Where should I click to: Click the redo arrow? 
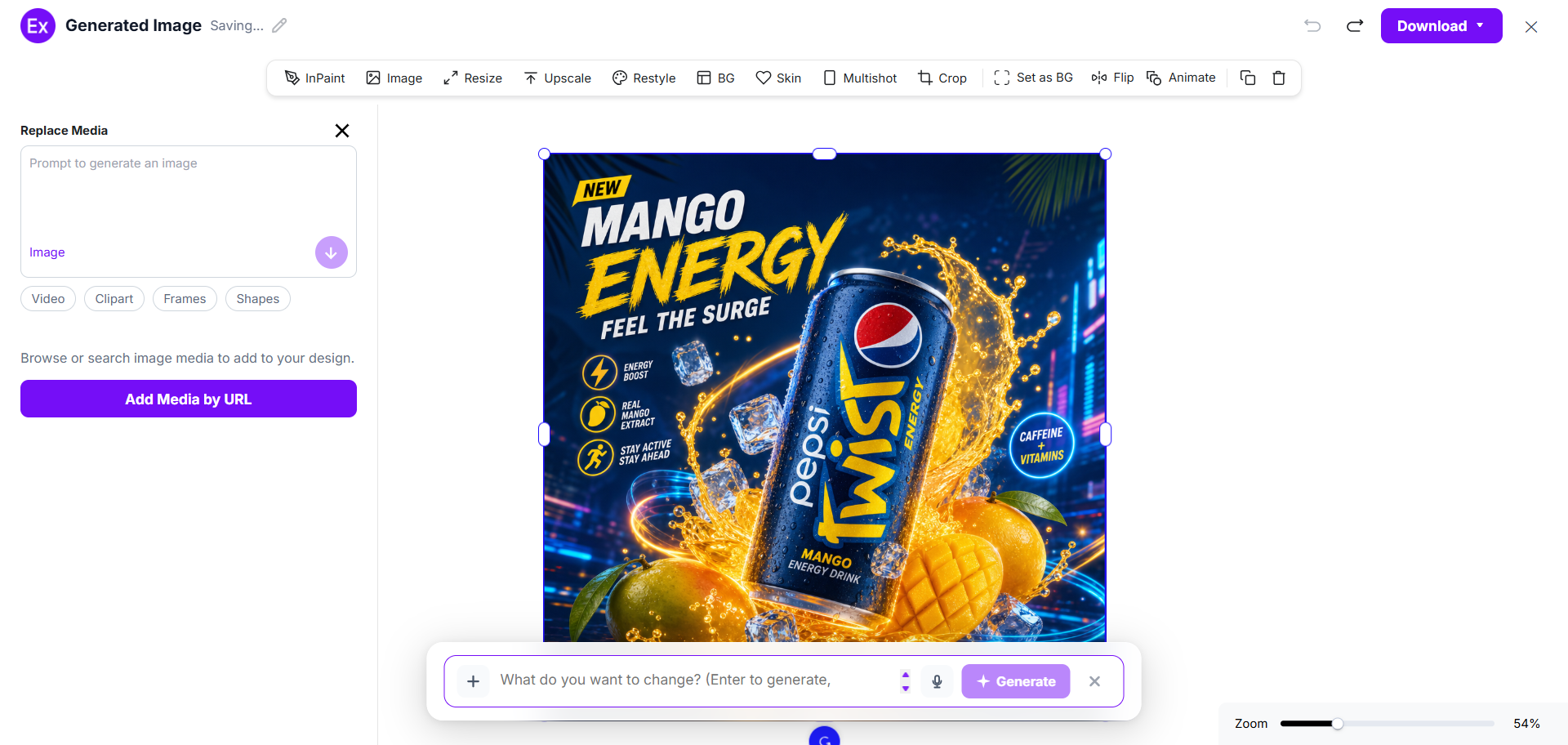(1355, 25)
